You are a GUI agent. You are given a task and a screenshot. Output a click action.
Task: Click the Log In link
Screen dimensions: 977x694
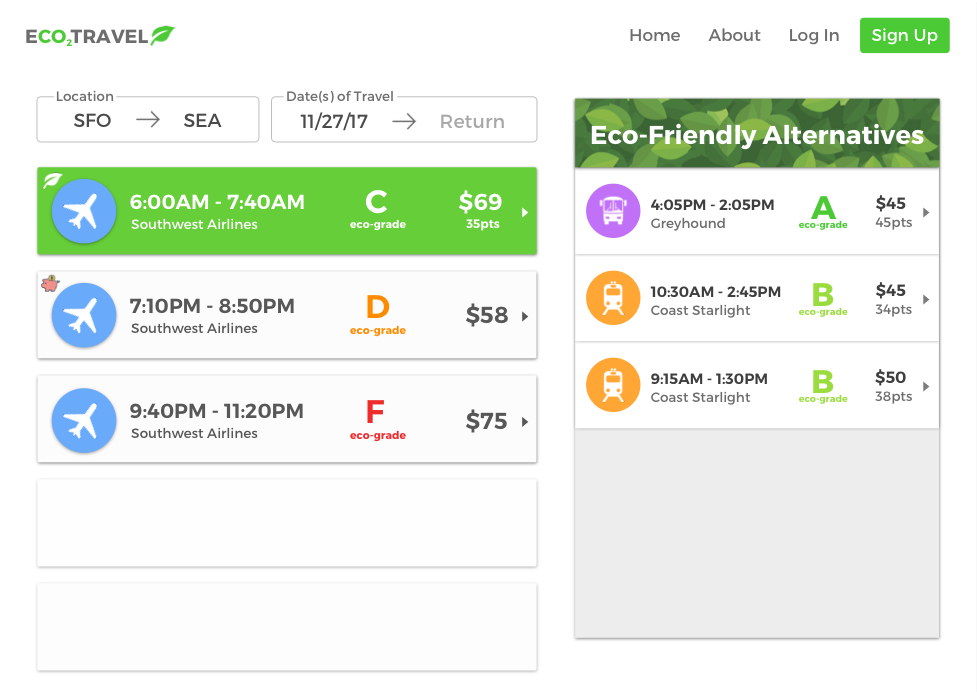813,35
